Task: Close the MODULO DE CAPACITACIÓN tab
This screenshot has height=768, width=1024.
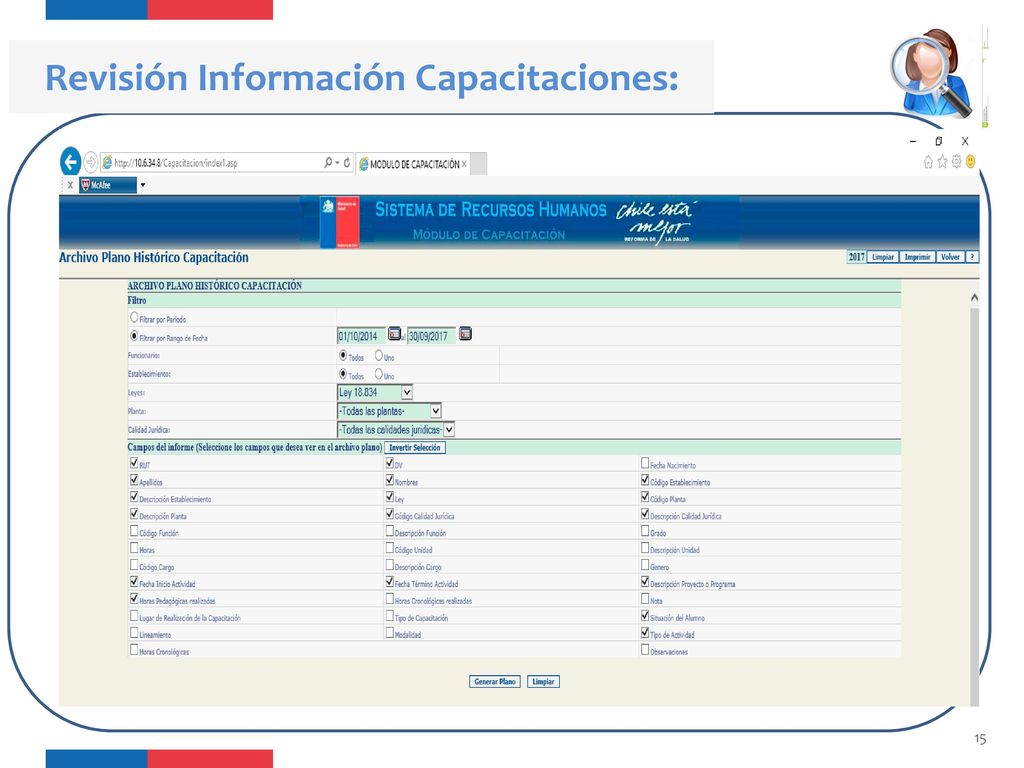Action: pyautogui.click(x=464, y=165)
